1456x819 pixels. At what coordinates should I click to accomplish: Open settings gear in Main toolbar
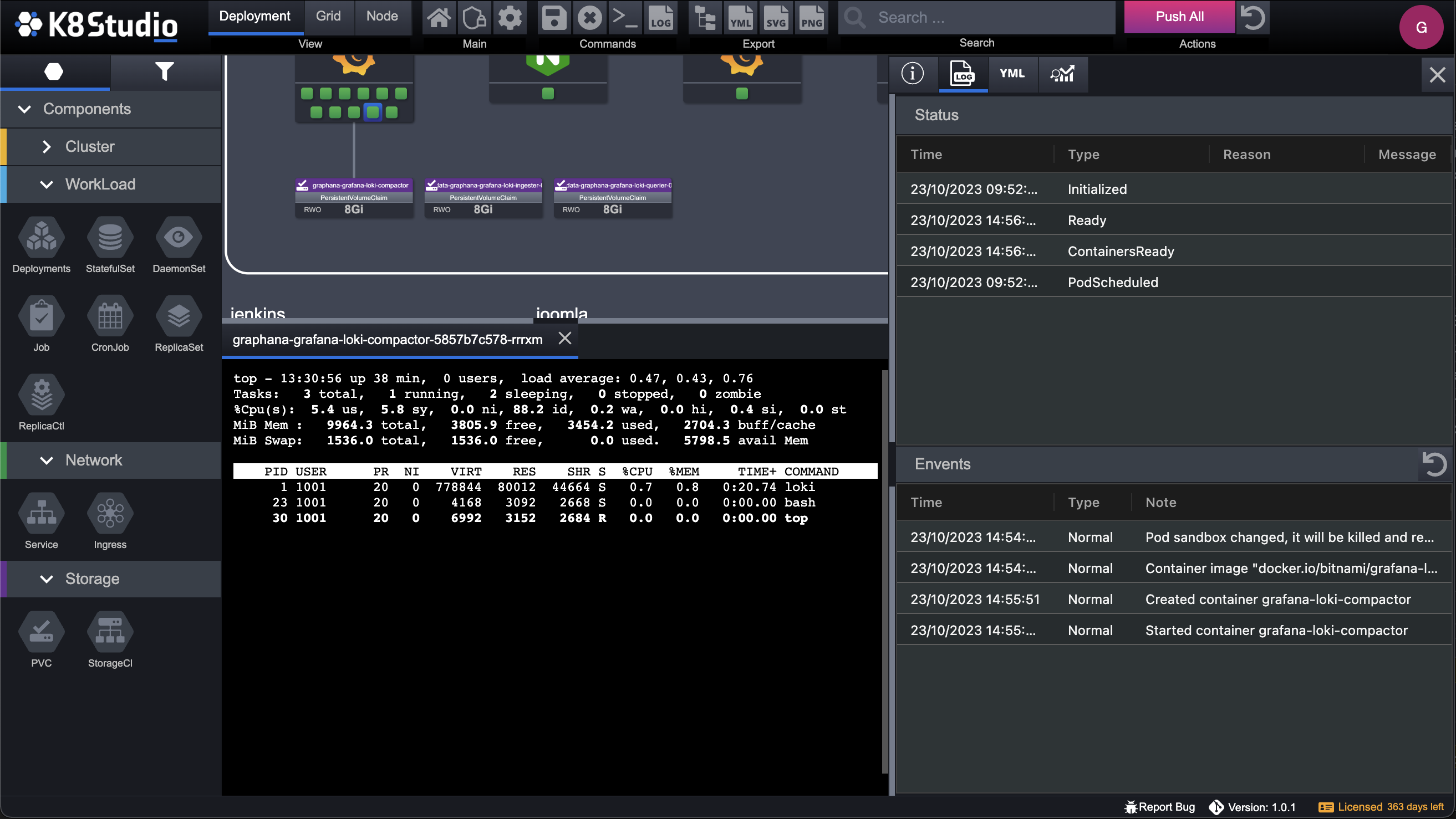tap(510, 18)
